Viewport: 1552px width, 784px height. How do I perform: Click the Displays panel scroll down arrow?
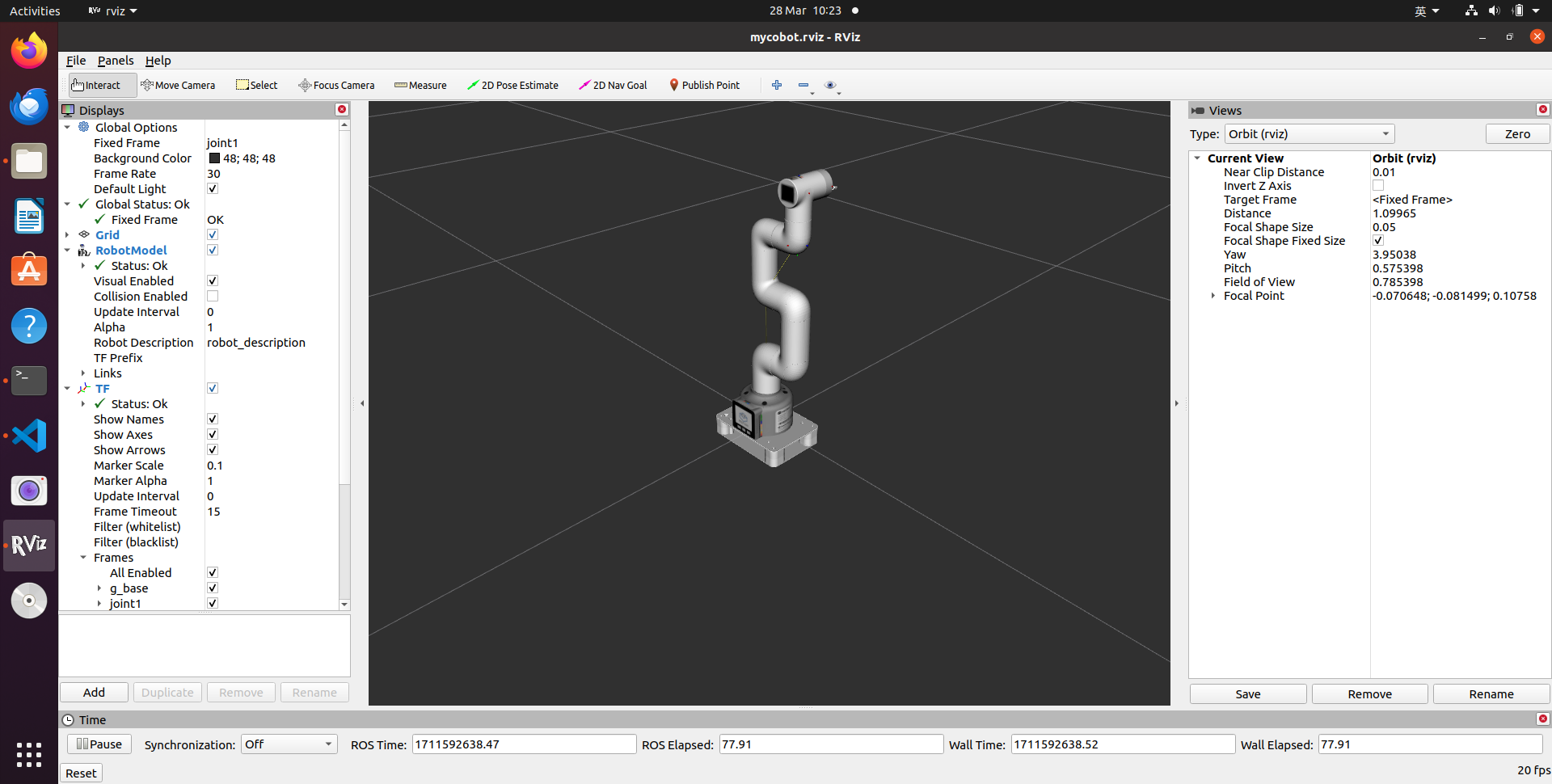[344, 605]
